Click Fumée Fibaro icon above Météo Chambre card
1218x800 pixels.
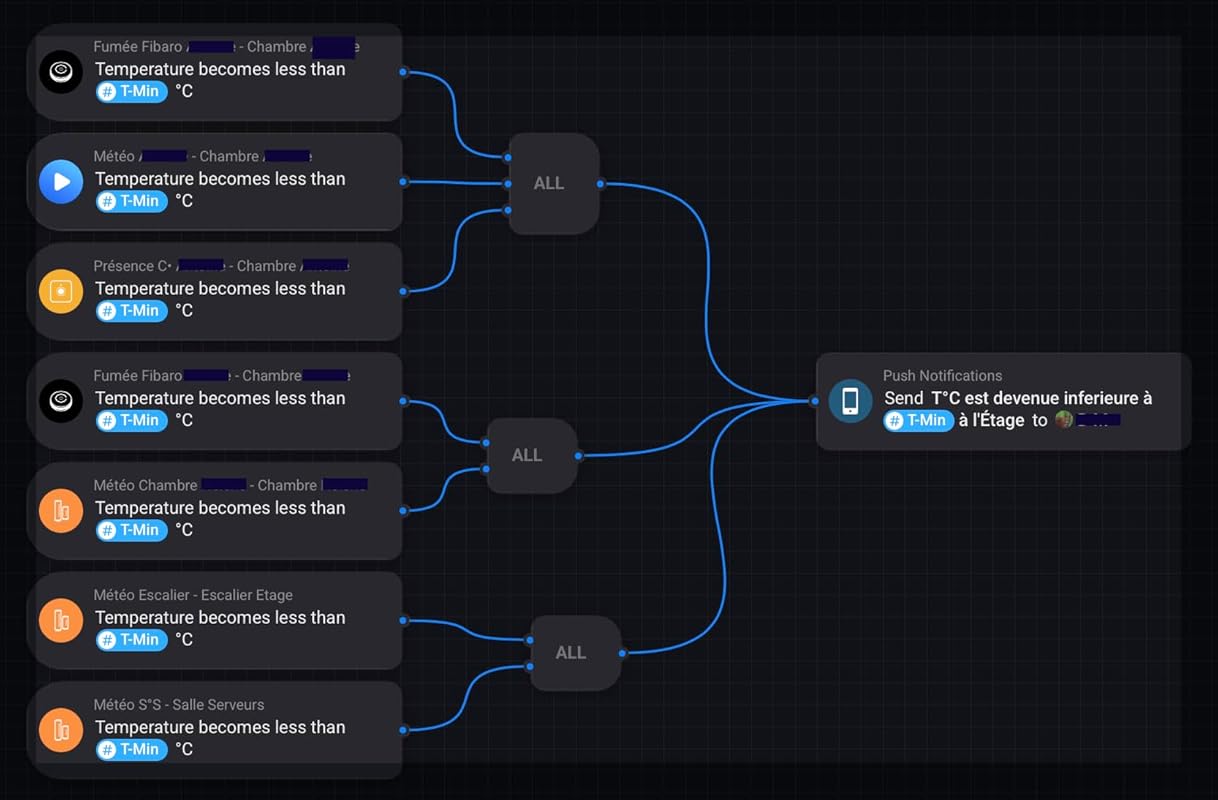[61, 401]
